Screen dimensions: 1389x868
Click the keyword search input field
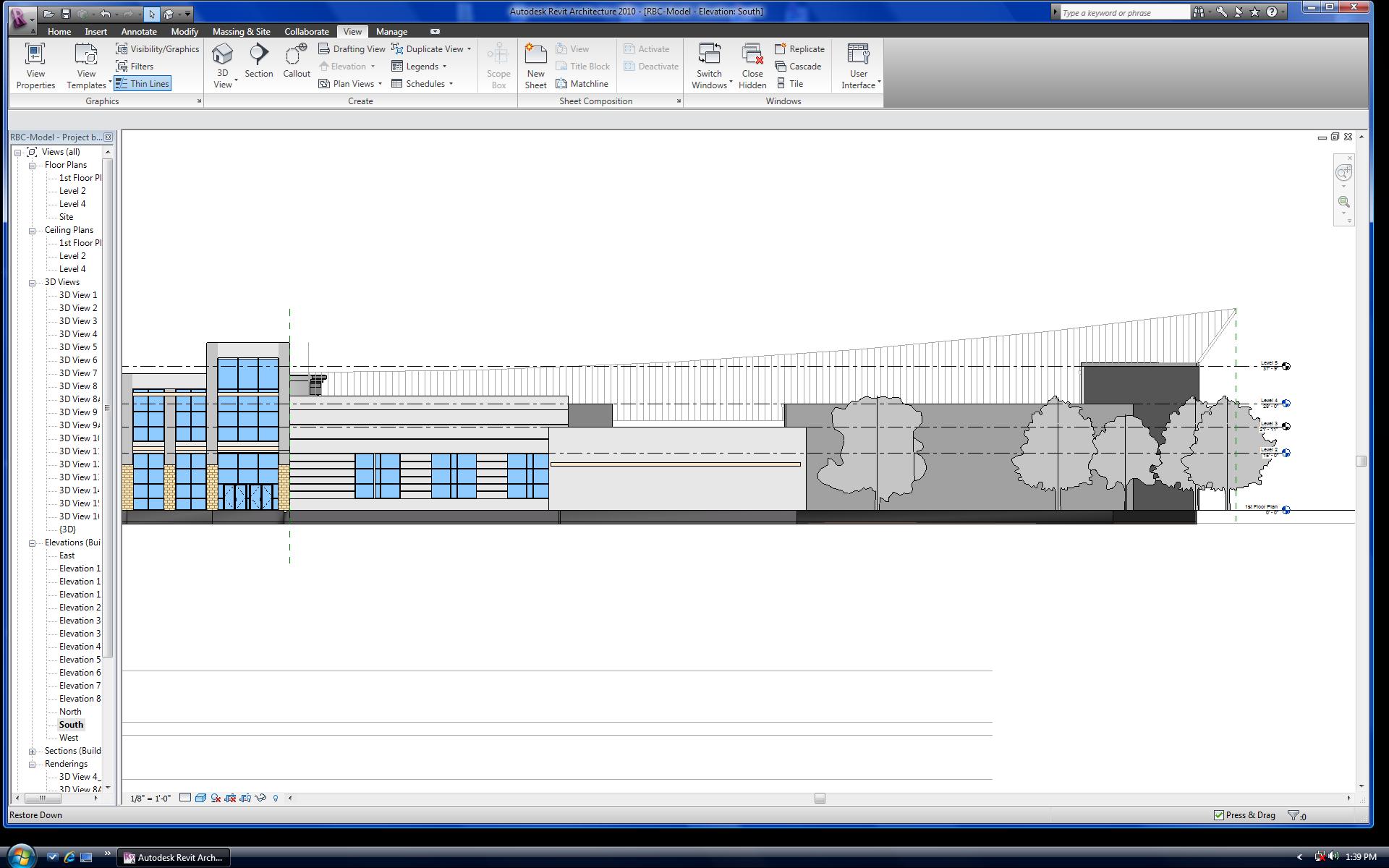point(1123,12)
